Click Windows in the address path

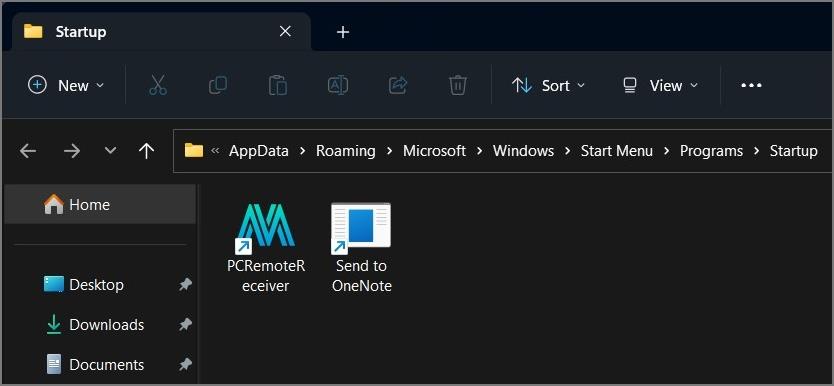(523, 151)
